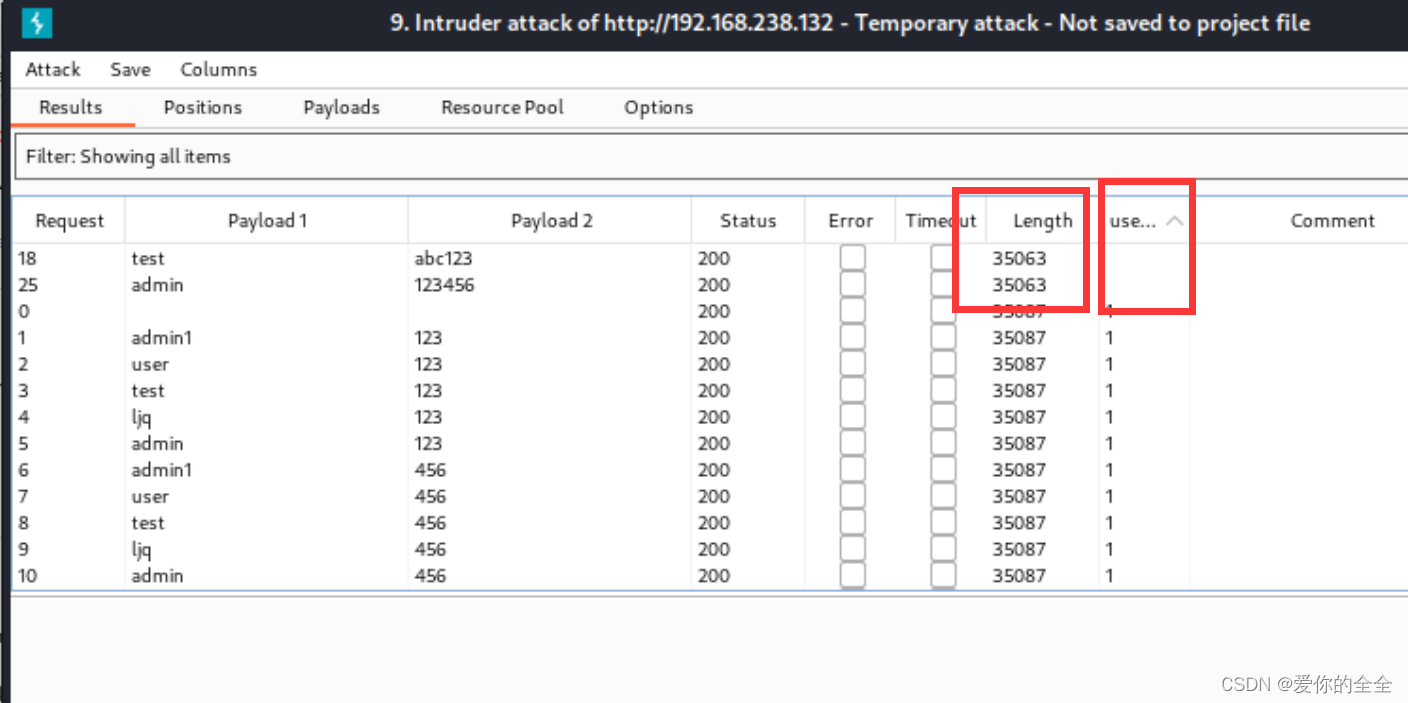Toggle Error checkbox for request 9
Image resolution: width=1408 pixels, height=703 pixels.
click(852, 550)
